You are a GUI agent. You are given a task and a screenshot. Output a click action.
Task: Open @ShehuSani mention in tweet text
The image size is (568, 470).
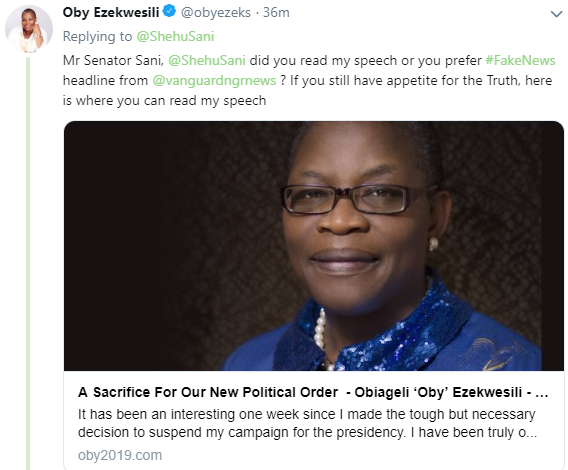[207, 61]
